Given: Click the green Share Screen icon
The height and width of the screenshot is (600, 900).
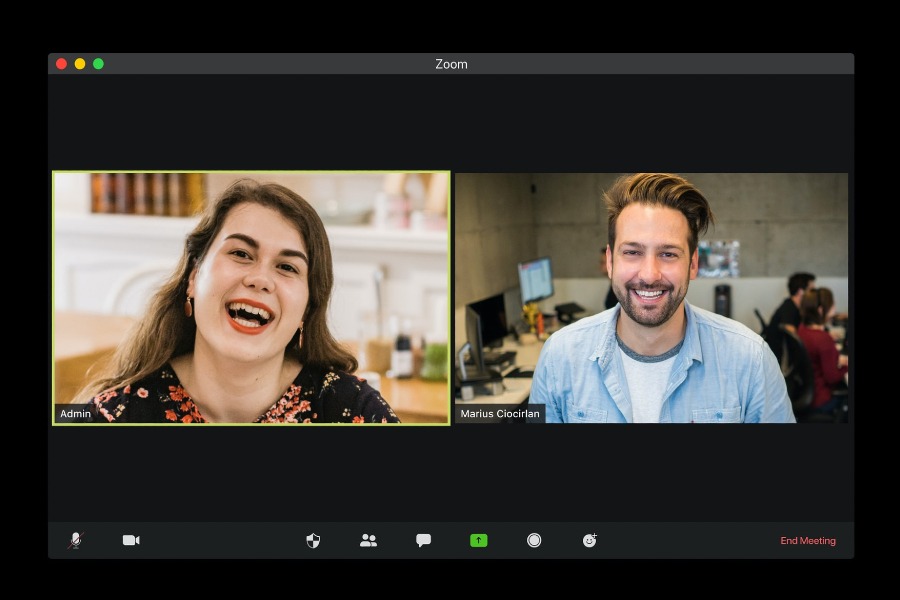Looking at the screenshot, I should click(x=479, y=540).
